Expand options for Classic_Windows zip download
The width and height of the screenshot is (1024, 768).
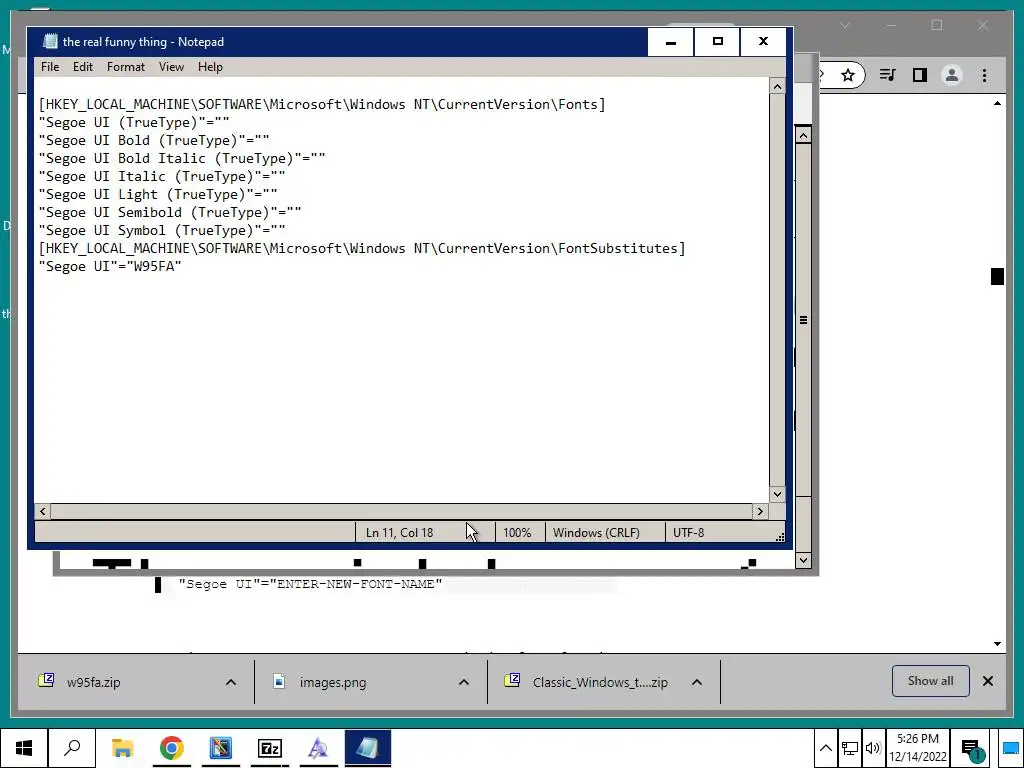(x=697, y=682)
